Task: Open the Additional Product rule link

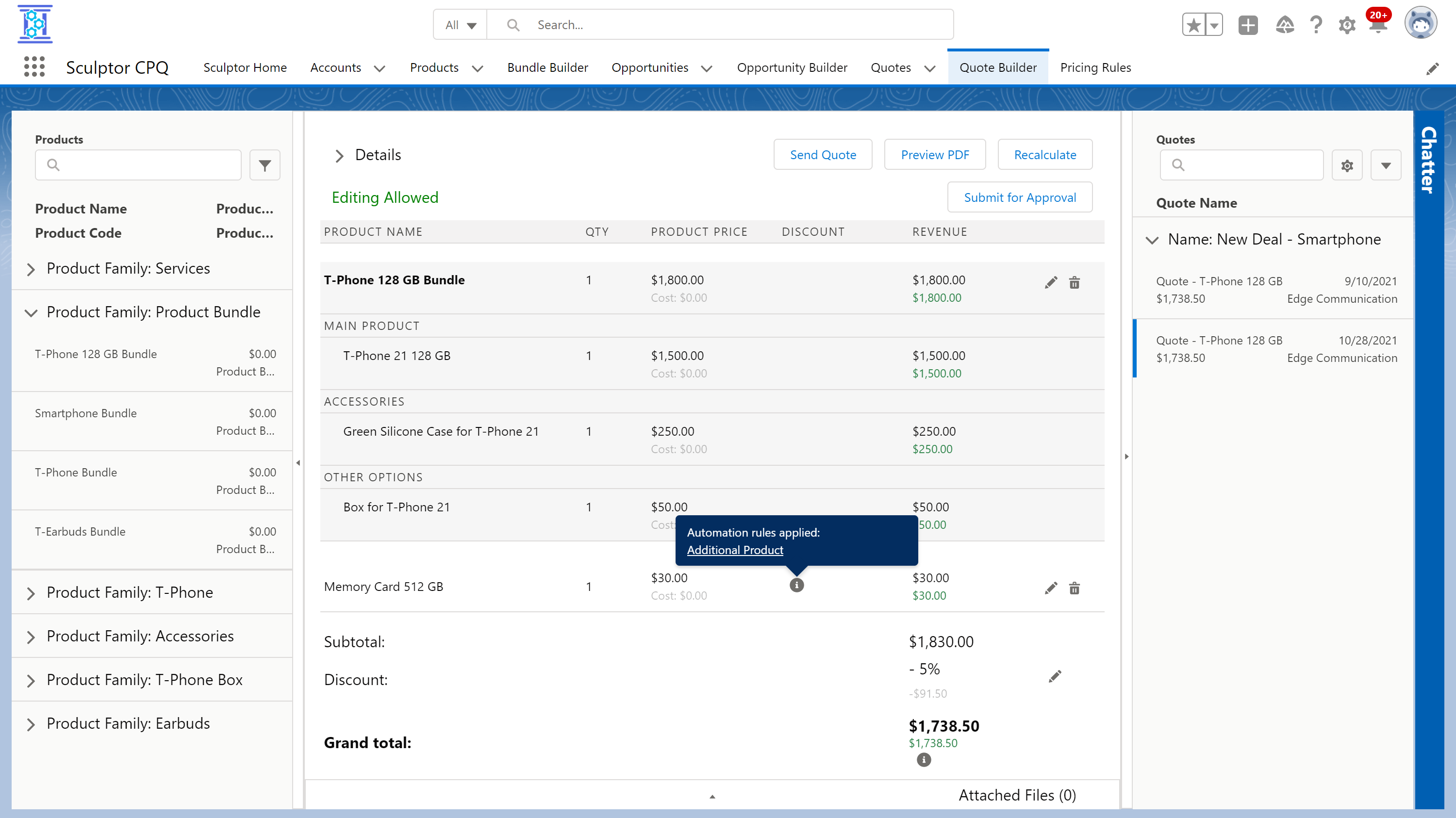Action: coord(735,550)
